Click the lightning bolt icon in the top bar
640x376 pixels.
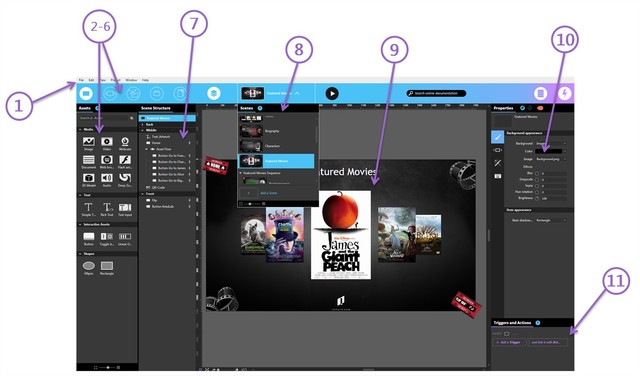coord(564,93)
